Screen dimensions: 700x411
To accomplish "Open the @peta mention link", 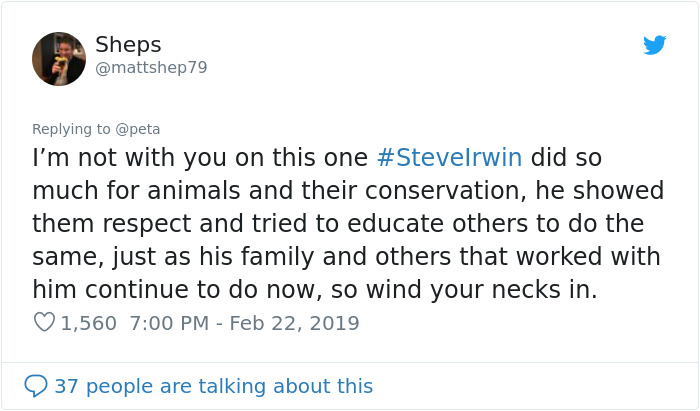I will click(x=138, y=128).
